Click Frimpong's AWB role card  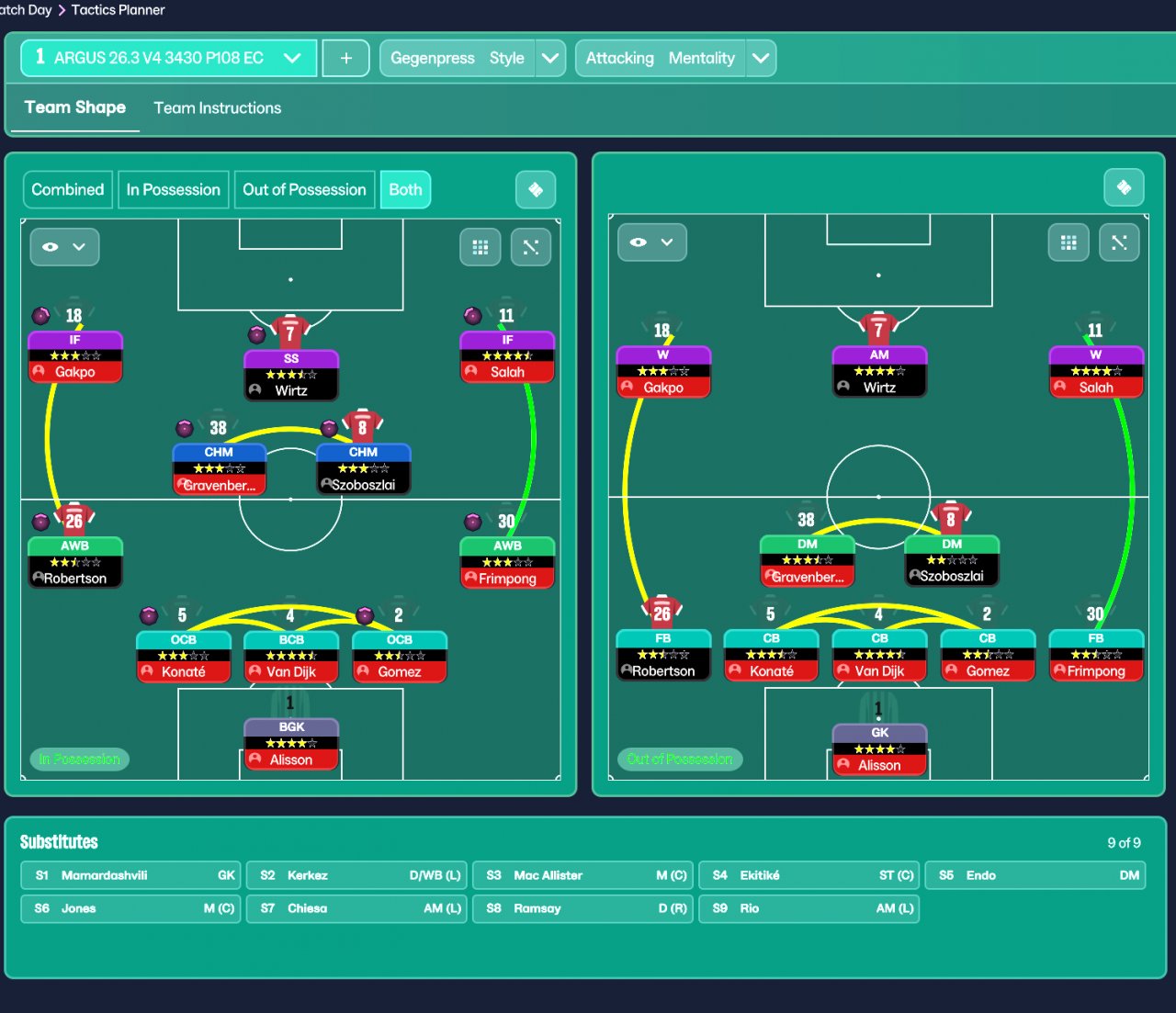coord(507,562)
